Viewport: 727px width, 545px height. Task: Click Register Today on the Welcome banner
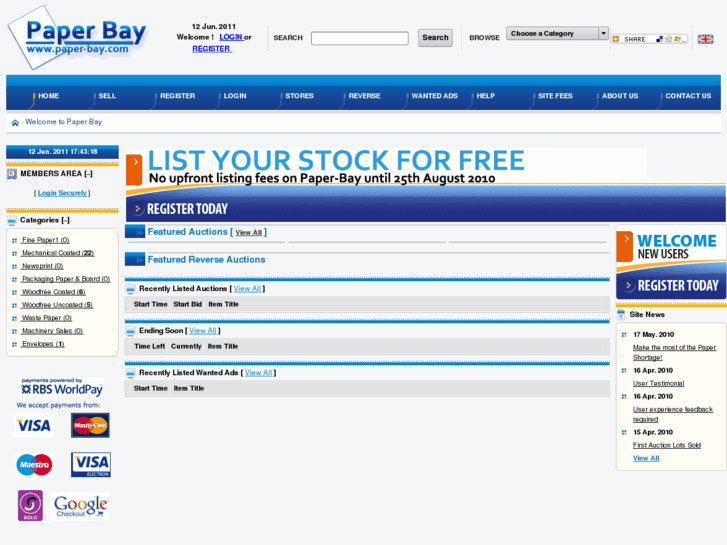pos(678,286)
